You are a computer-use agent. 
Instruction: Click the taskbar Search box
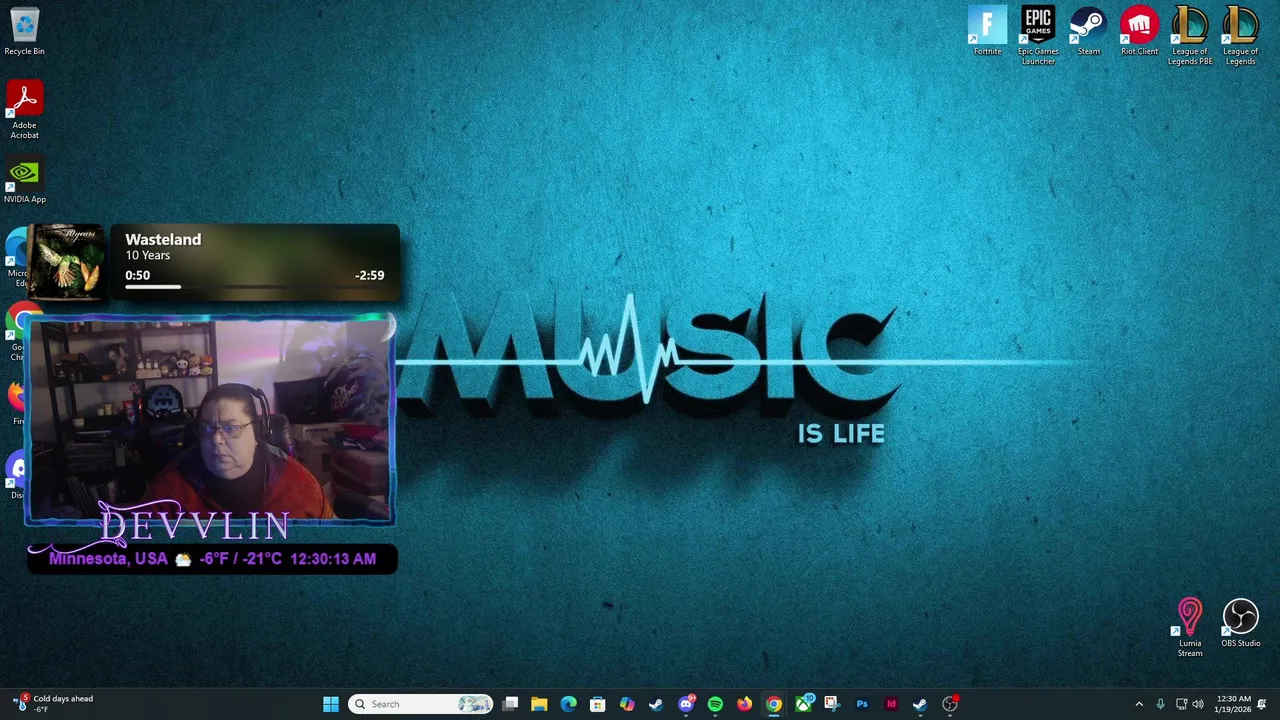click(x=420, y=704)
